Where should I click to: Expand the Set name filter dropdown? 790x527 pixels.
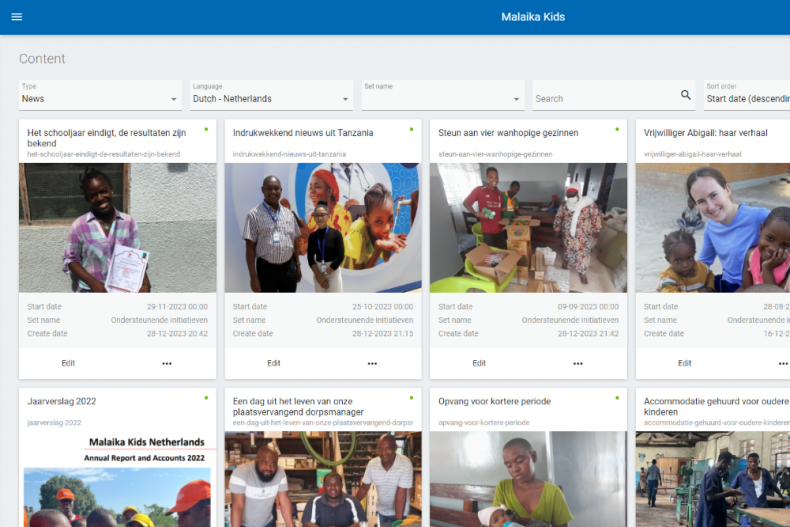pyautogui.click(x=443, y=98)
